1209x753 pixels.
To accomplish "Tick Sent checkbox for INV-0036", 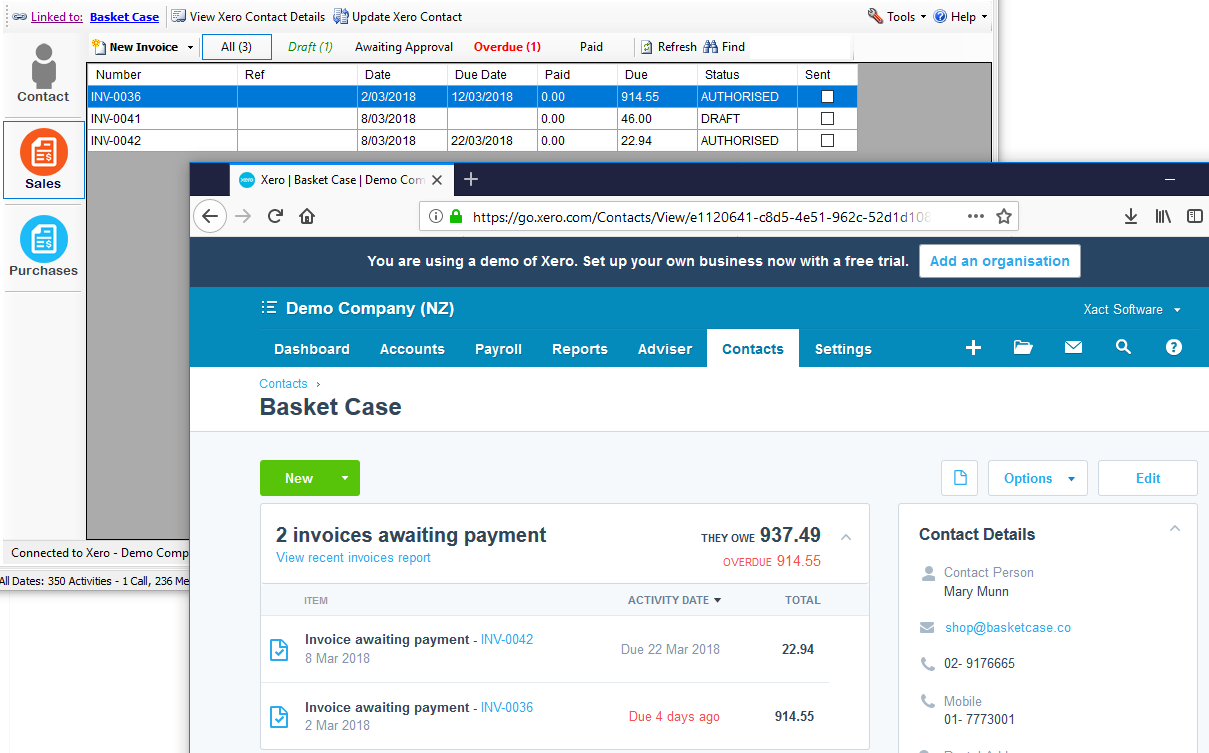I will point(827,97).
